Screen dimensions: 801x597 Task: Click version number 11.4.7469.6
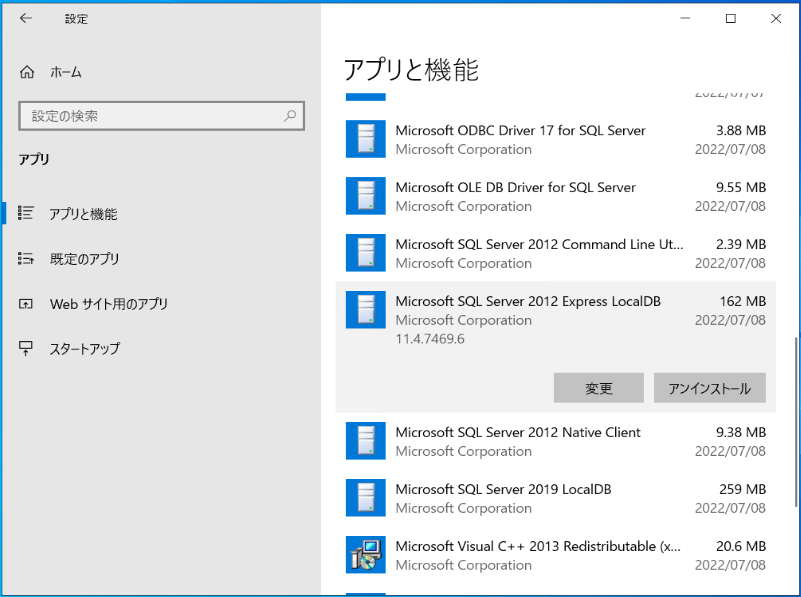[x=430, y=339]
